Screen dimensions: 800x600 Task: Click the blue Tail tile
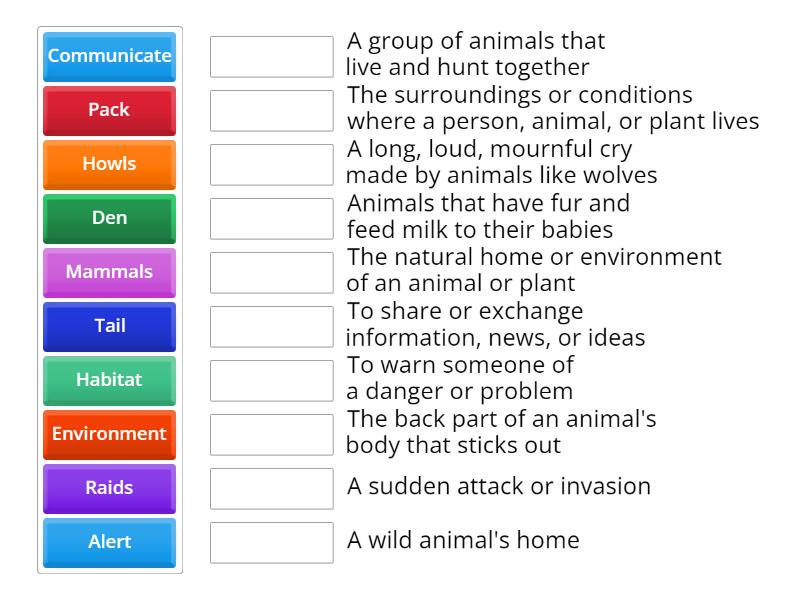click(109, 326)
